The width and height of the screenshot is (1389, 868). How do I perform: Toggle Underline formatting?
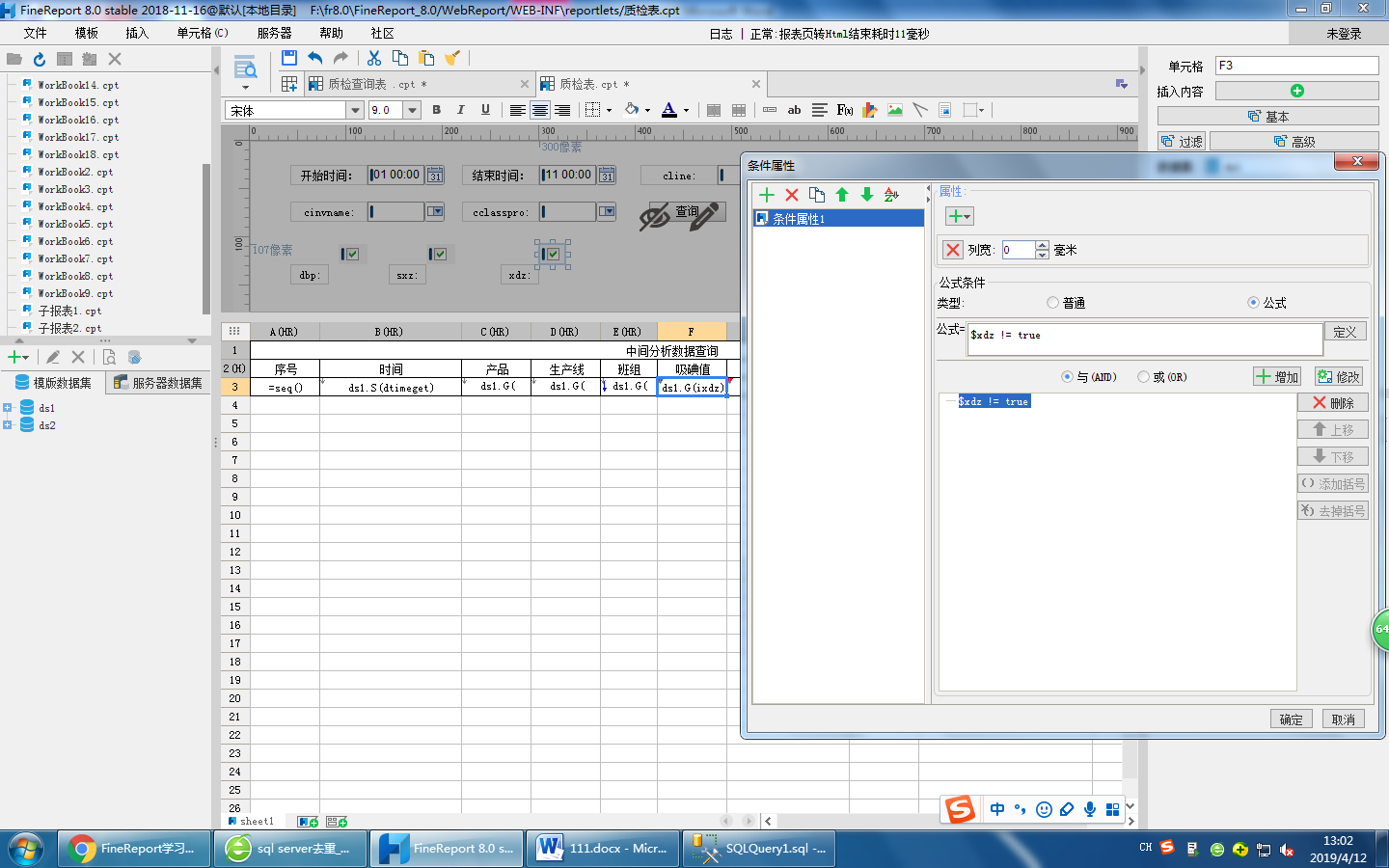485,110
